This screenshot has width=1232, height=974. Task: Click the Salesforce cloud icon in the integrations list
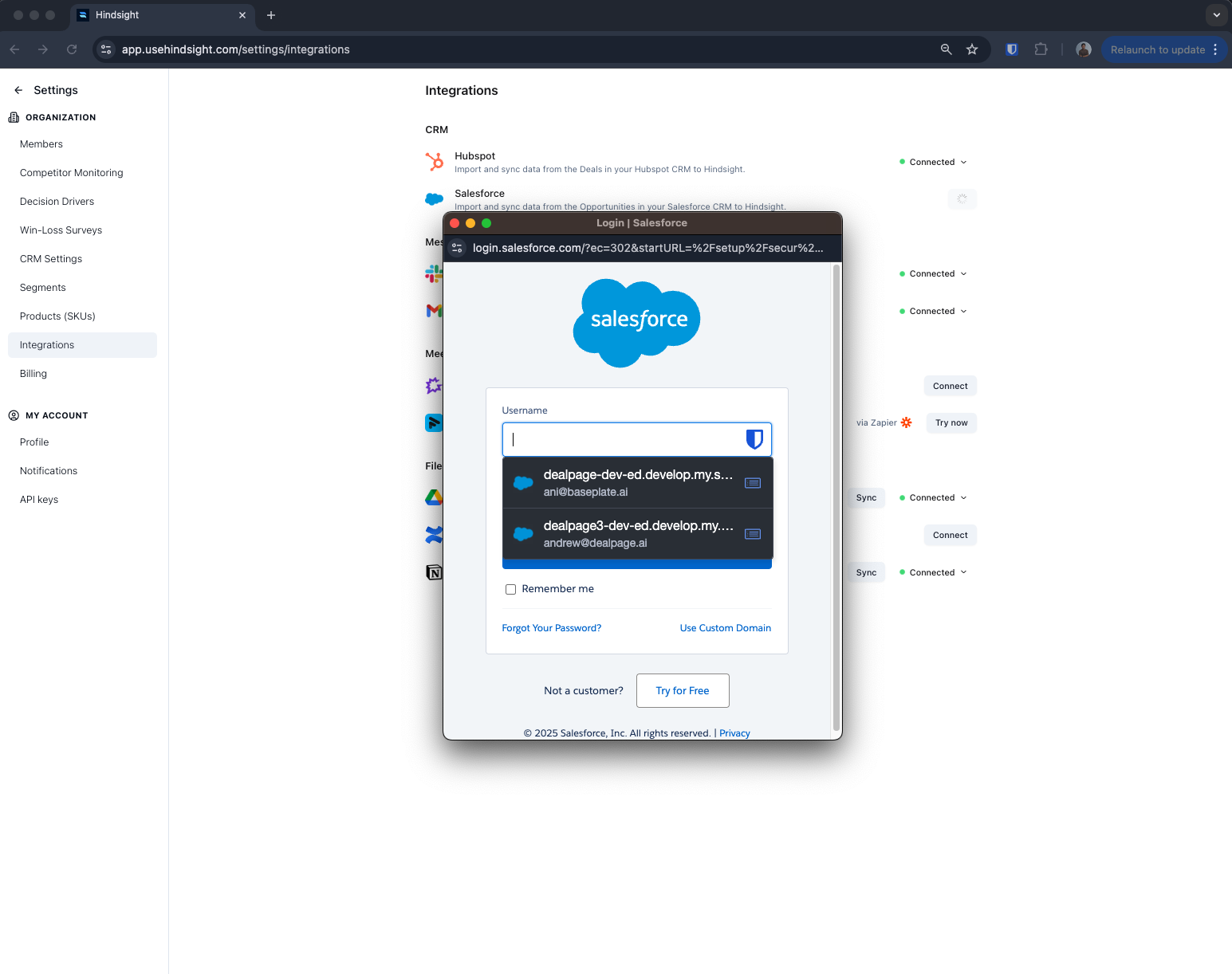point(435,198)
